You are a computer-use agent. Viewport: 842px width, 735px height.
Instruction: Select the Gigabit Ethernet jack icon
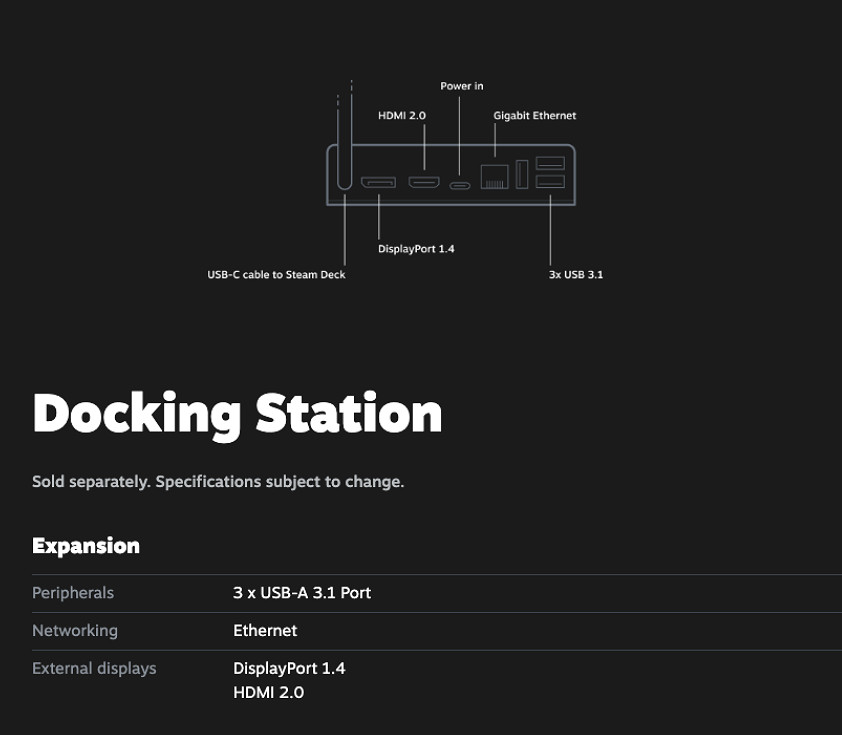coord(494,176)
